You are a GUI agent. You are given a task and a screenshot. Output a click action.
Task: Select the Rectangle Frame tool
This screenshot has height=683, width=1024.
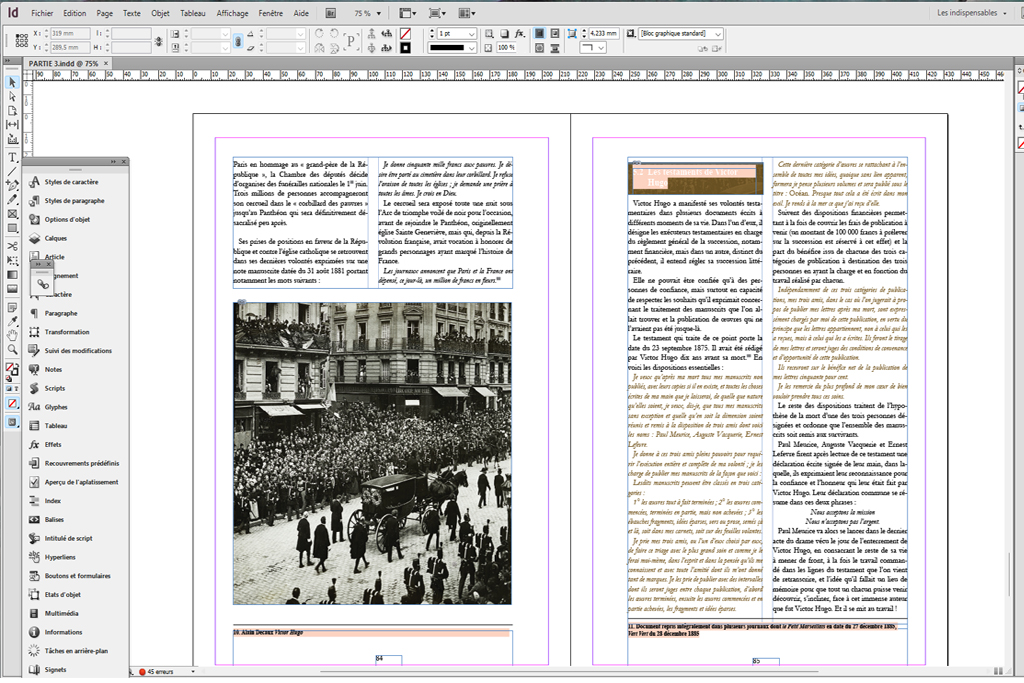pyautogui.click(x=12, y=214)
